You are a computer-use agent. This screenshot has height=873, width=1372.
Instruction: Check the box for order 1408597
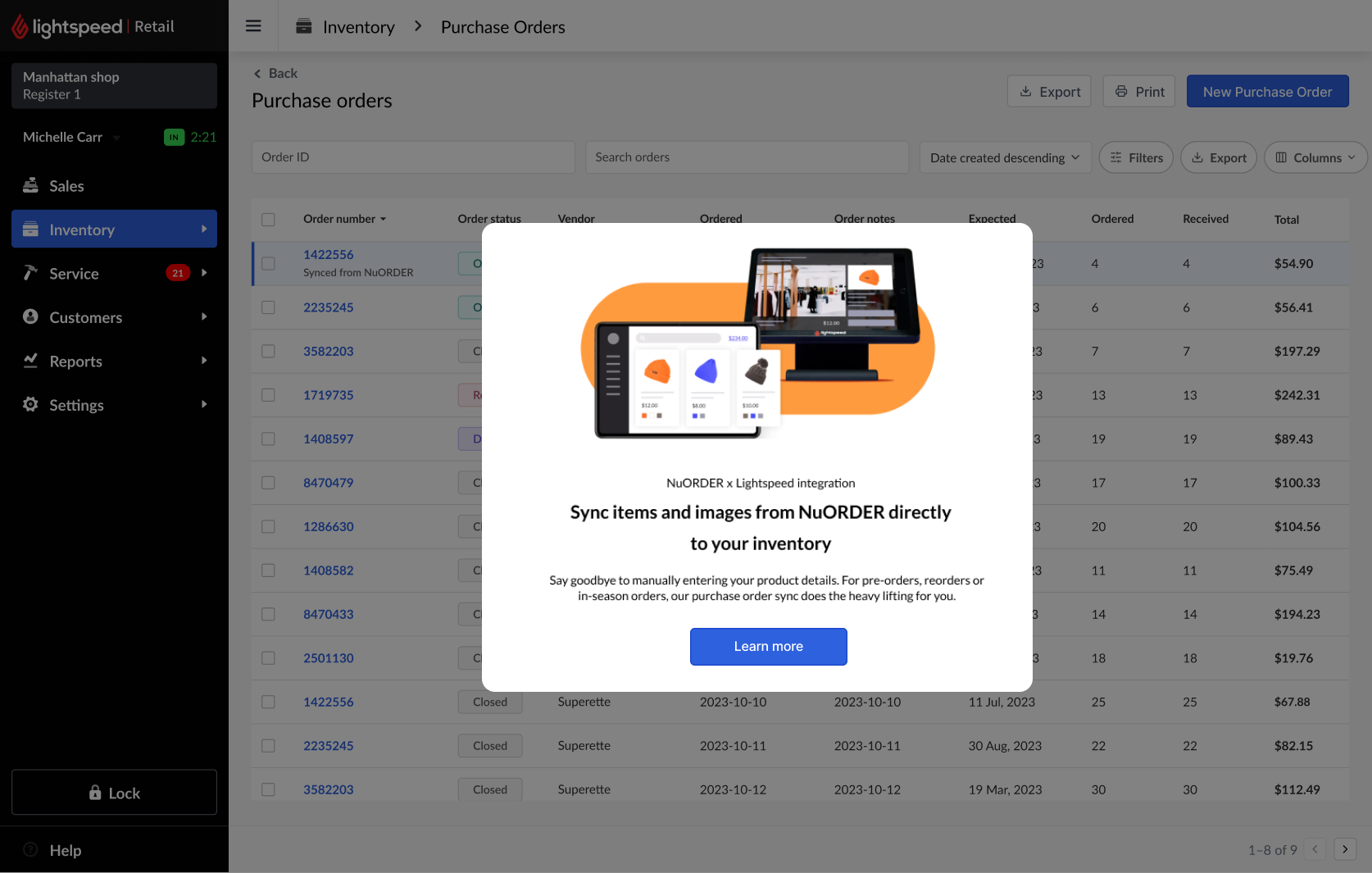tap(268, 439)
